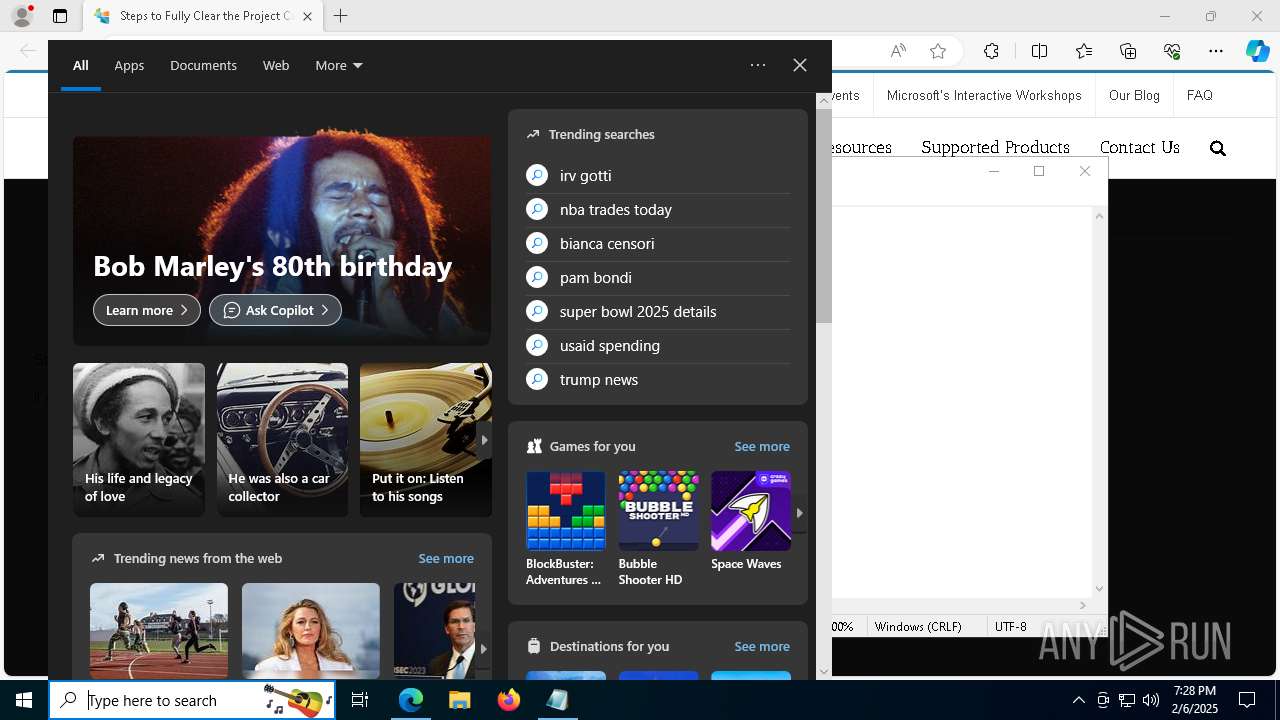This screenshot has width=1280, height=720.
Task: Open File Explorer from the taskbar
Action: pos(459,700)
